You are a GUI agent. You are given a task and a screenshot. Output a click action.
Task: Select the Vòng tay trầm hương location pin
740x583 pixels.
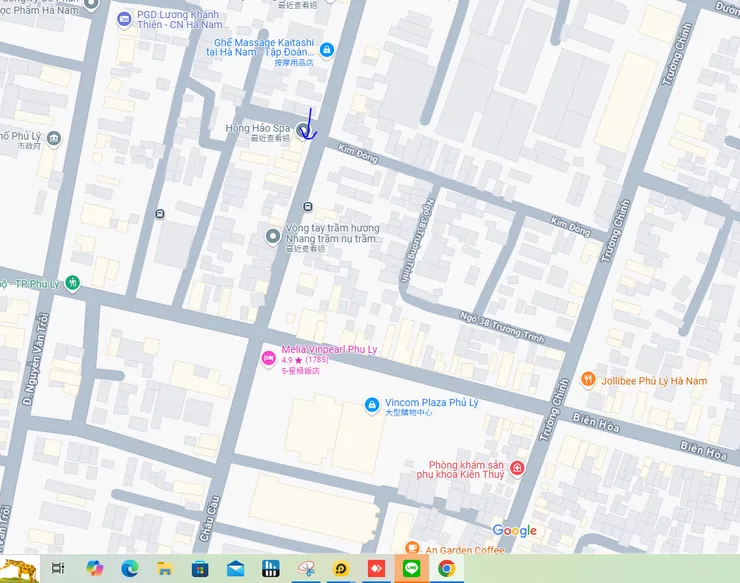coord(272,236)
